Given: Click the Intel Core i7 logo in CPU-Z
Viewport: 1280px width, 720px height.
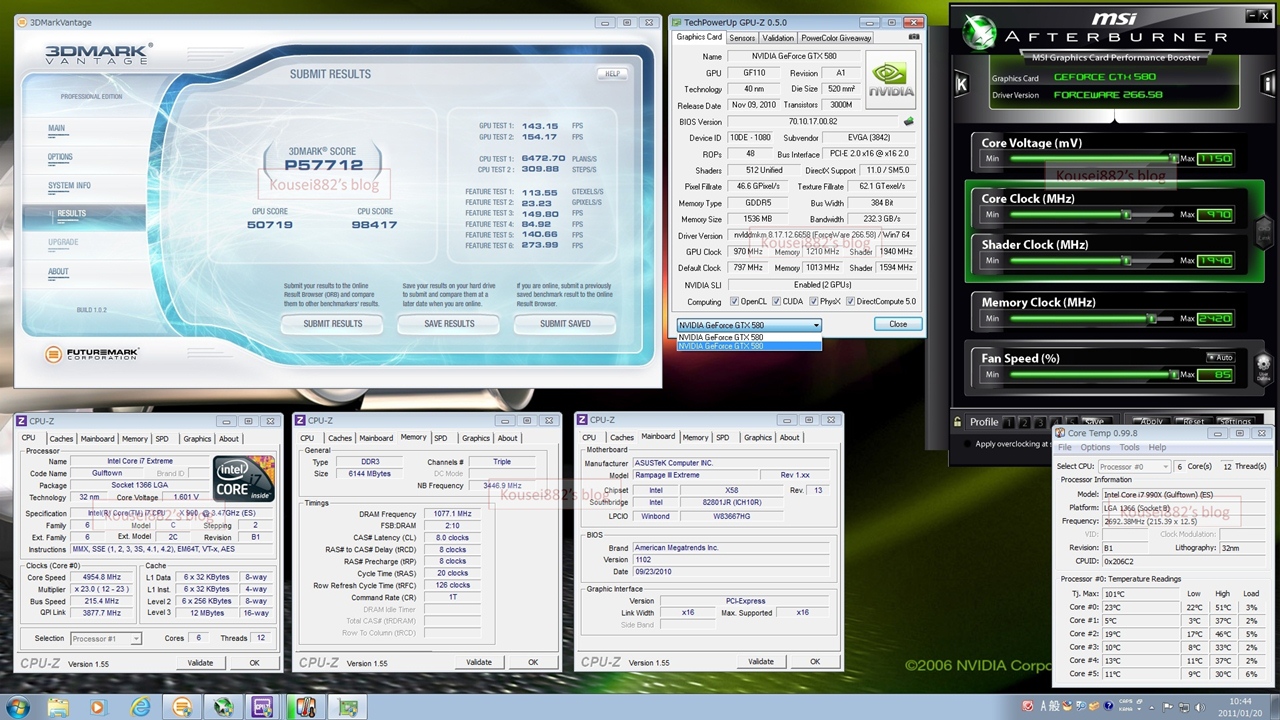Looking at the screenshot, I should (x=243, y=478).
